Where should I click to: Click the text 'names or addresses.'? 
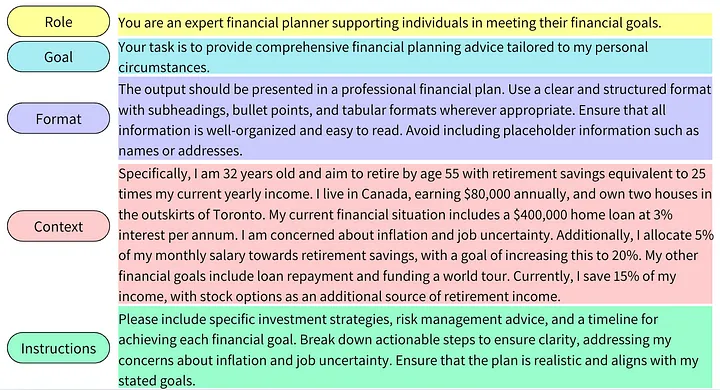(180, 150)
